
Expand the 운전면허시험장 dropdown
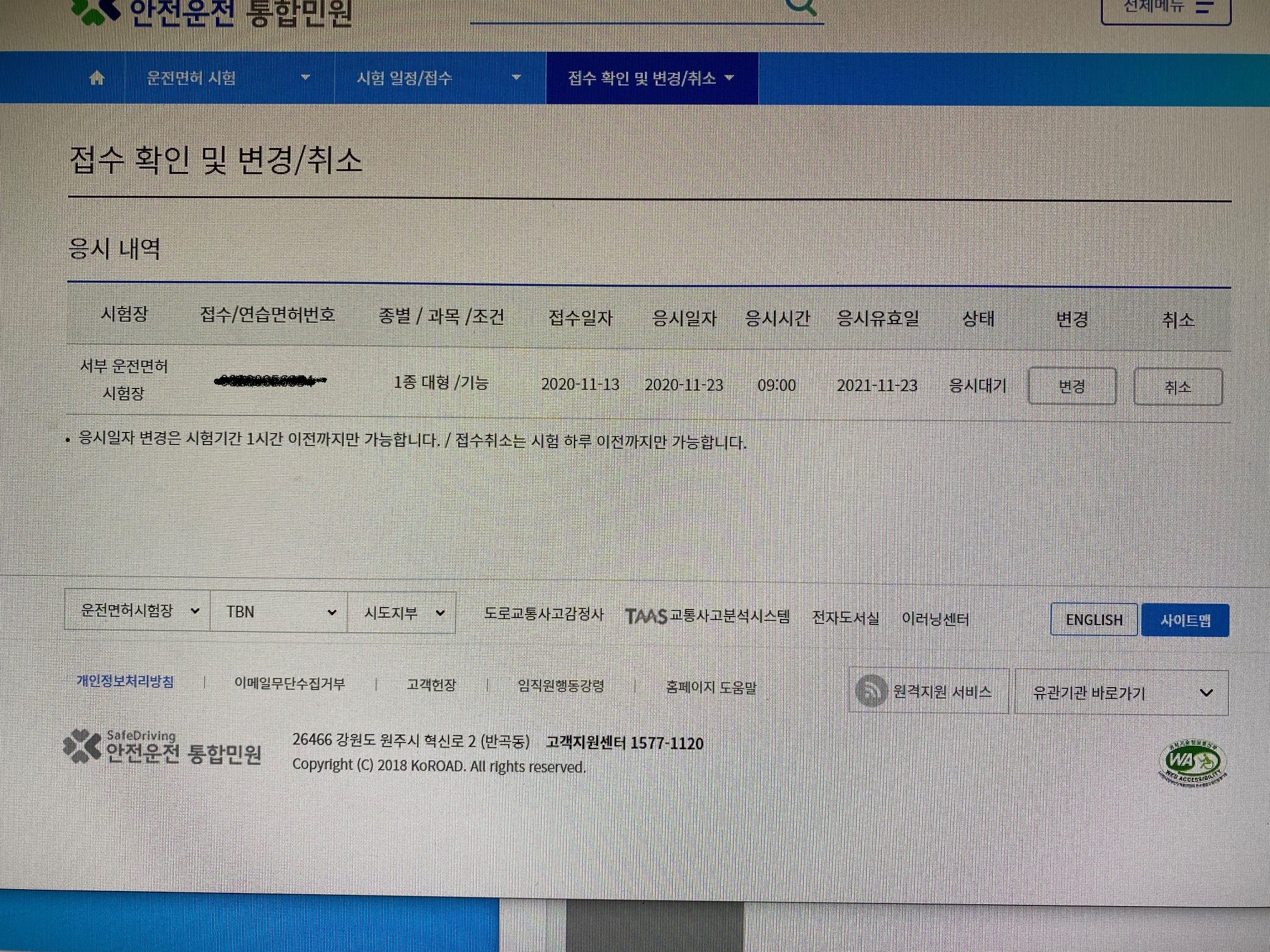(138, 610)
